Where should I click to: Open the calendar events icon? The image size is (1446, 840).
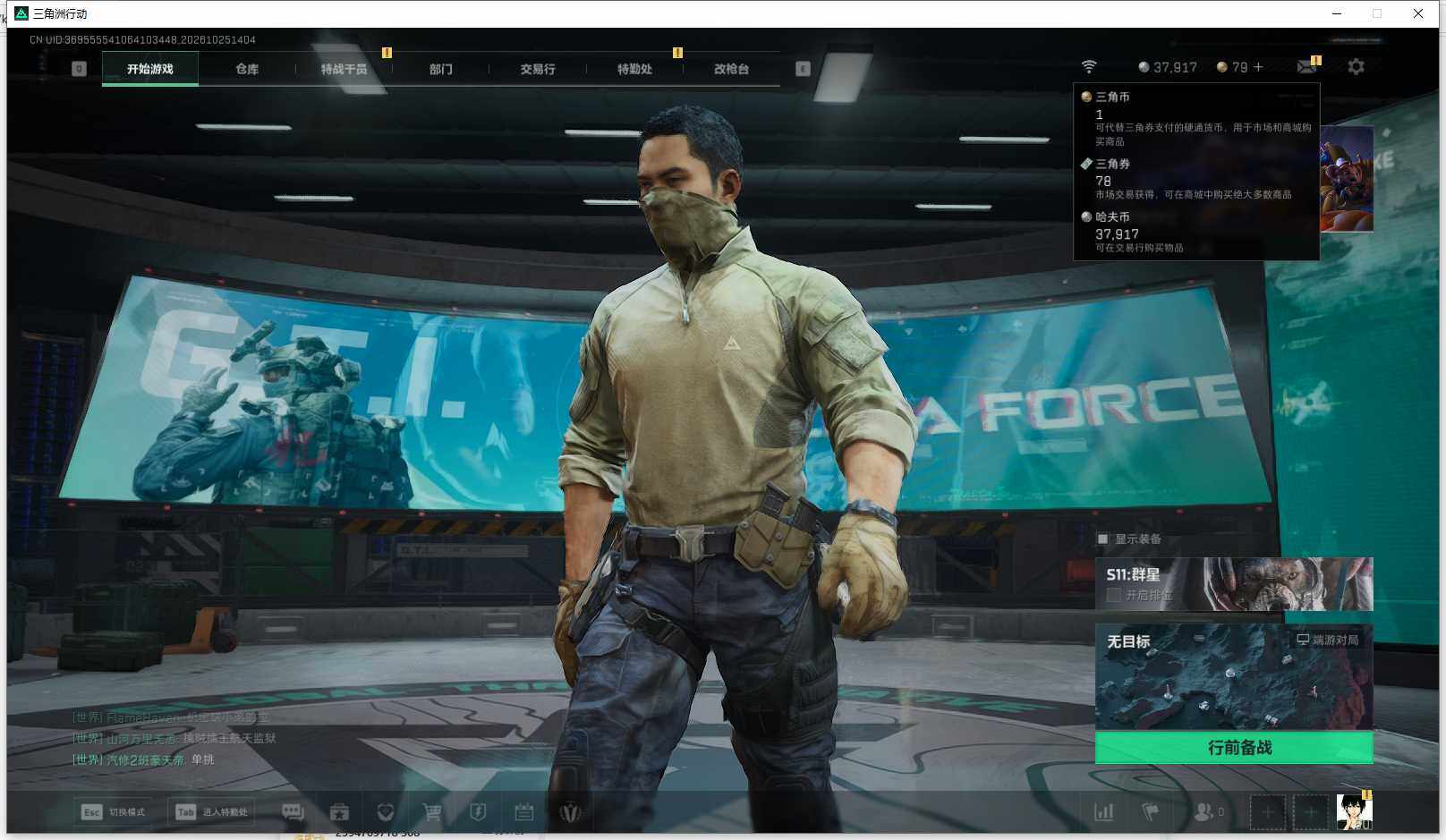(524, 812)
